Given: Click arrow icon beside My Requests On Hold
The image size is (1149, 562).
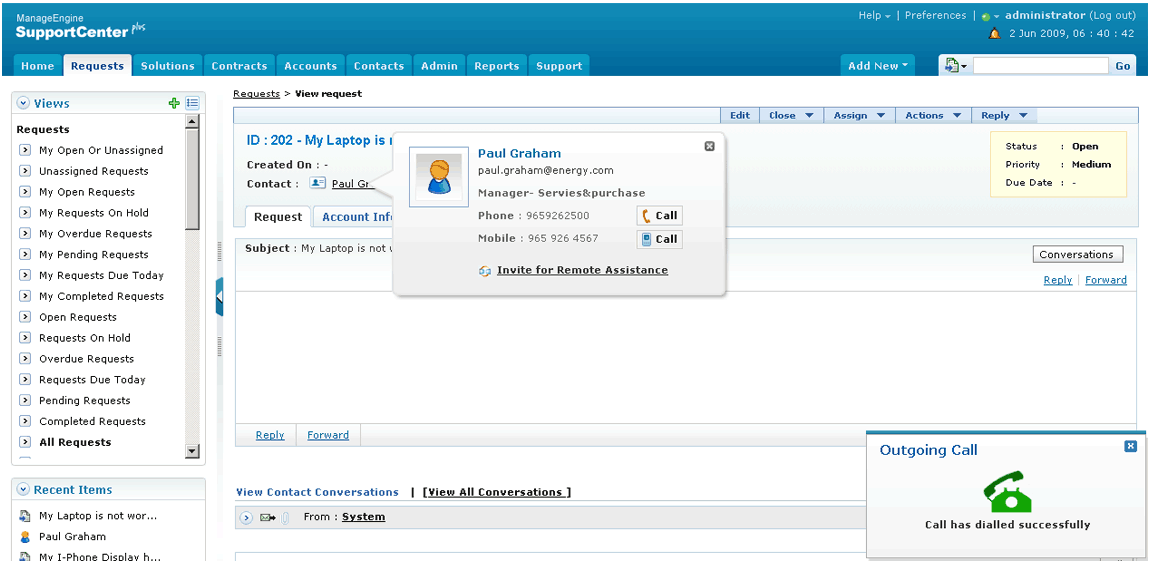Looking at the screenshot, I should tap(24, 212).
